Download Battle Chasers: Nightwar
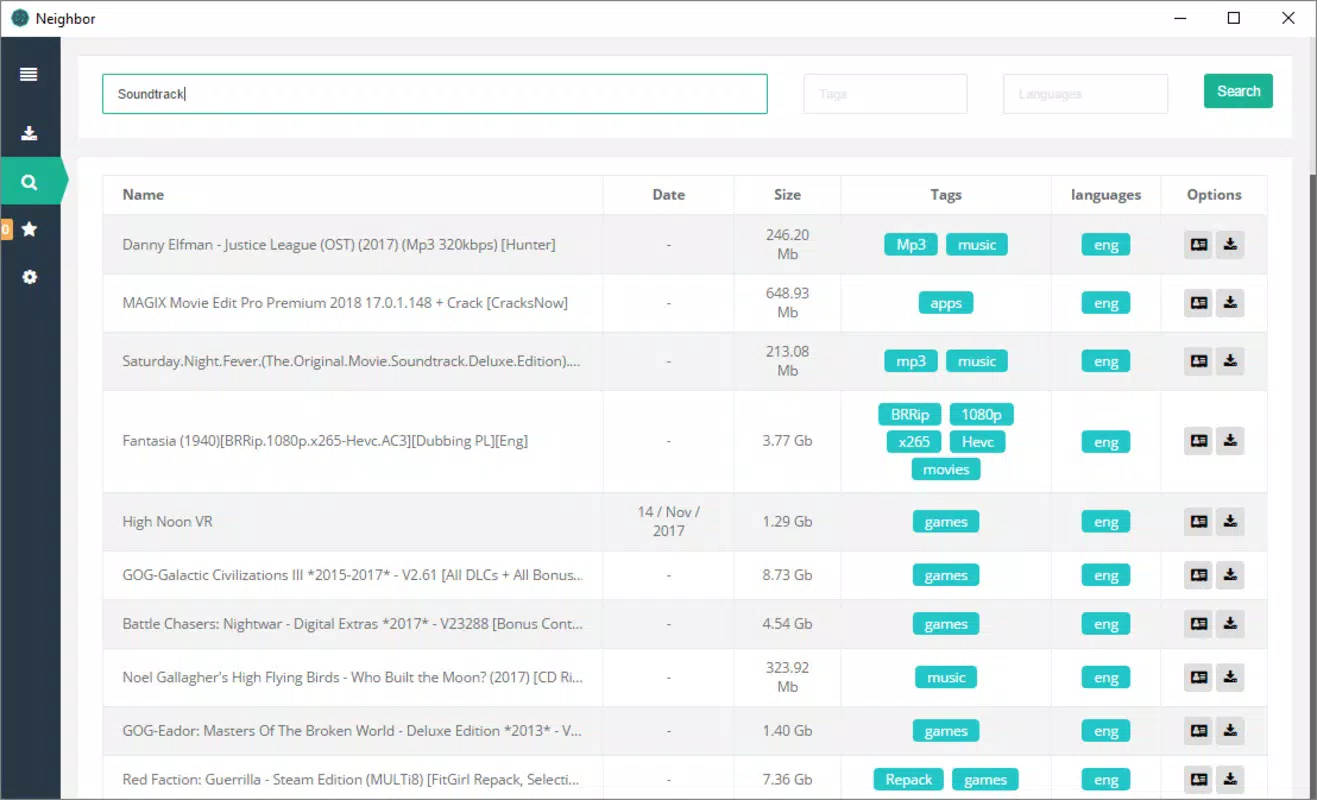Image resolution: width=1317 pixels, height=800 pixels. click(x=1230, y=624)
